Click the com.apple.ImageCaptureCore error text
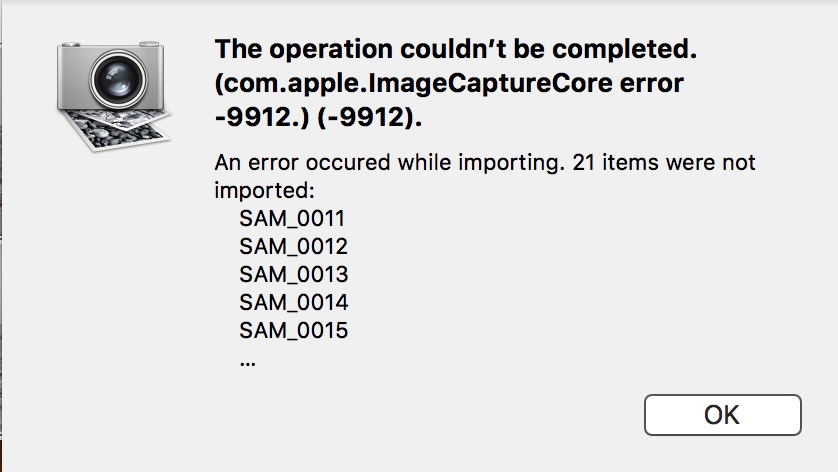The image size is (838, 472). pos(449,83)
